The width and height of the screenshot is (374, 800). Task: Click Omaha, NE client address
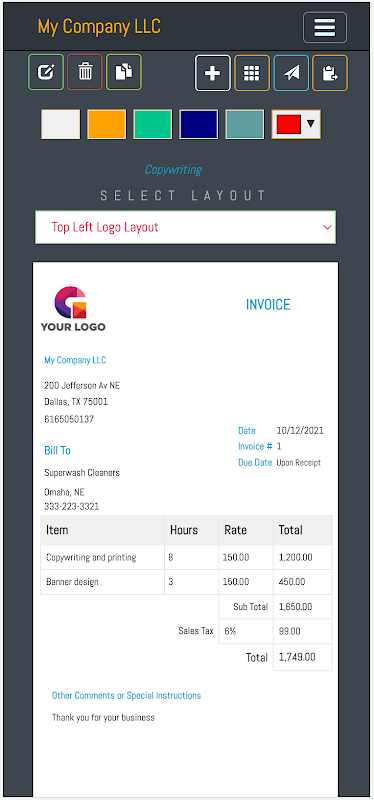(x=64, y=492)
